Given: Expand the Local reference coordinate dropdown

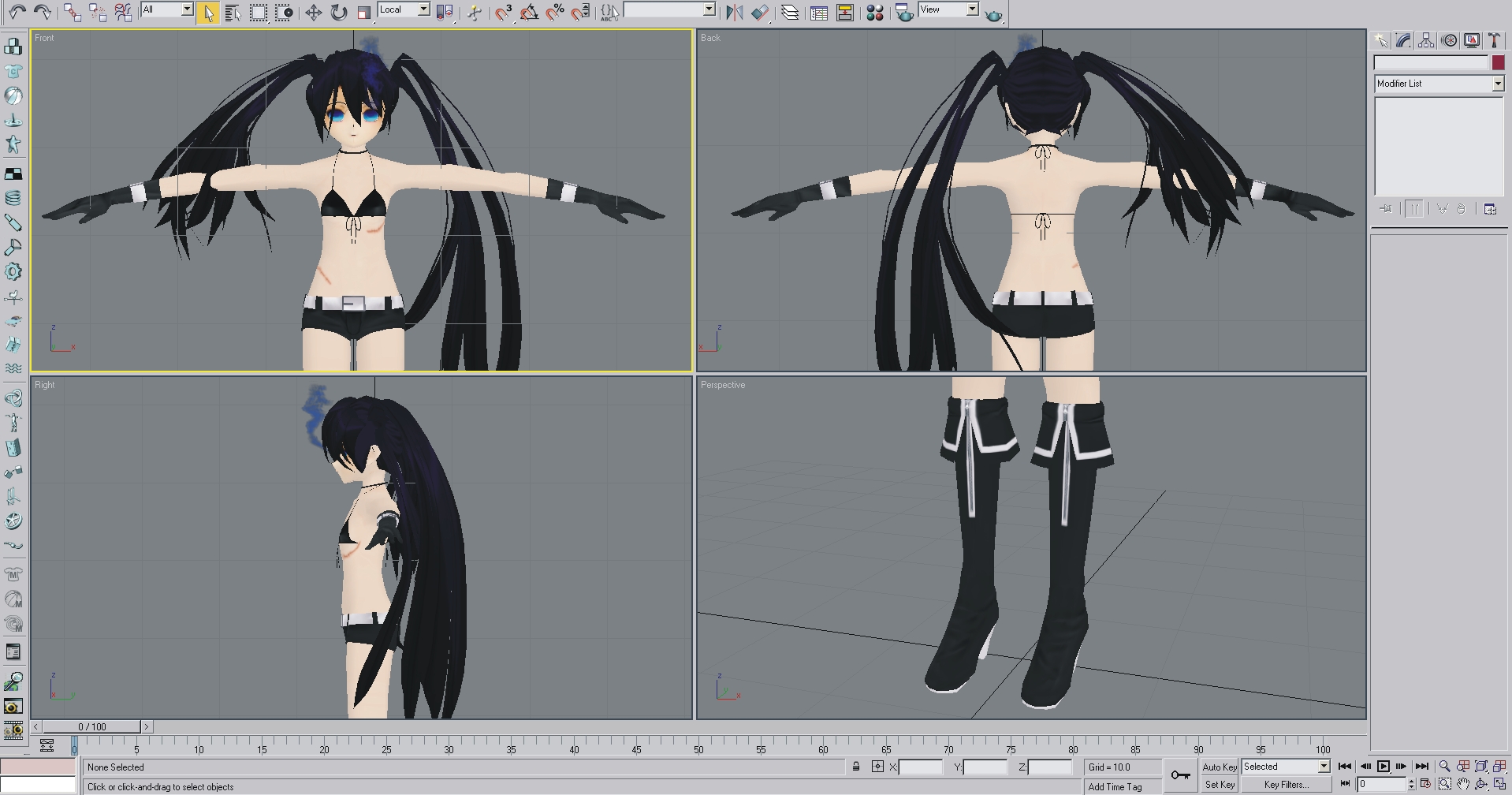Looking at the screenshot, I should tap(423, 9).
